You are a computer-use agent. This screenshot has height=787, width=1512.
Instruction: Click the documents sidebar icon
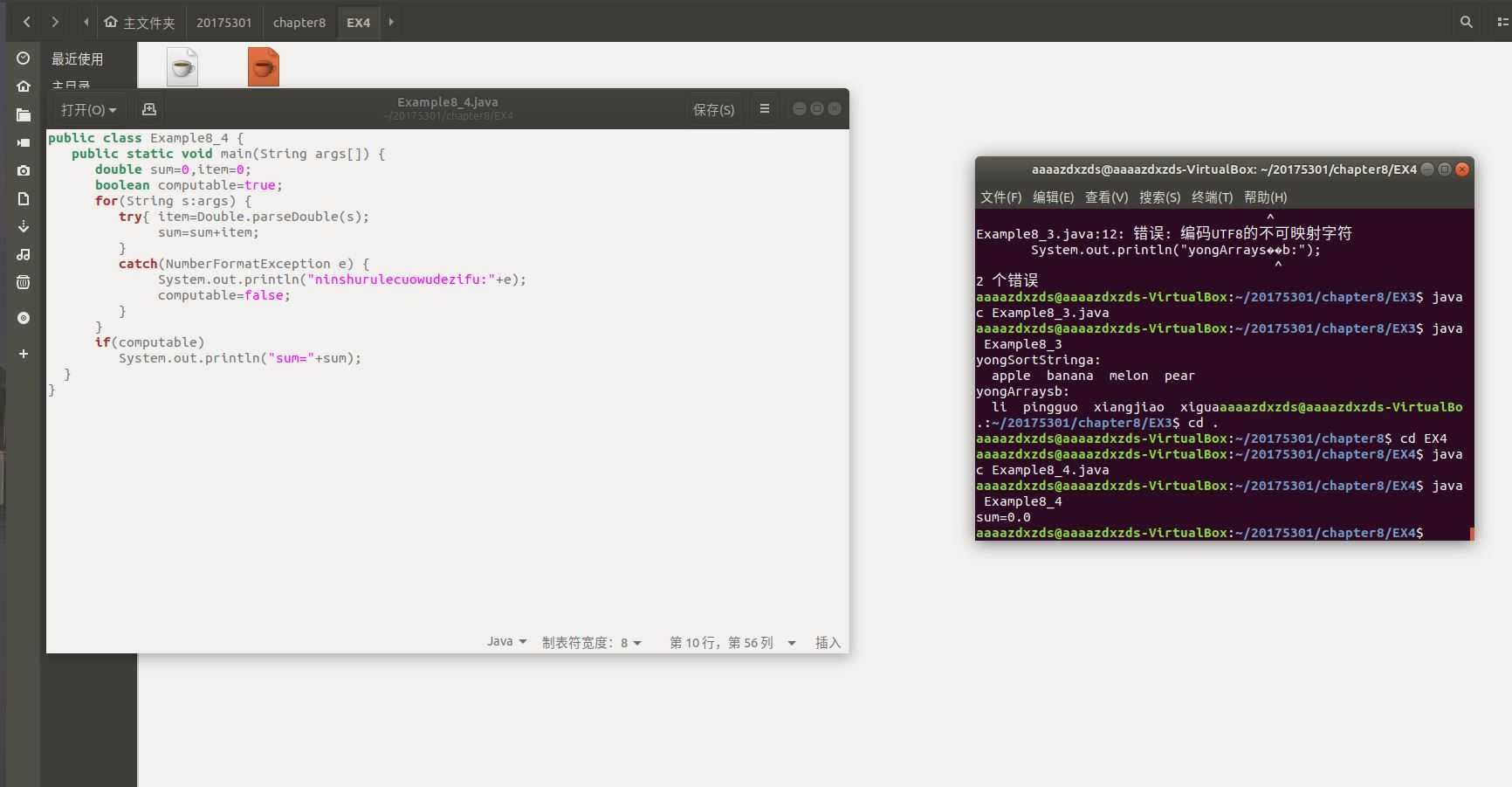coord(24,198)
